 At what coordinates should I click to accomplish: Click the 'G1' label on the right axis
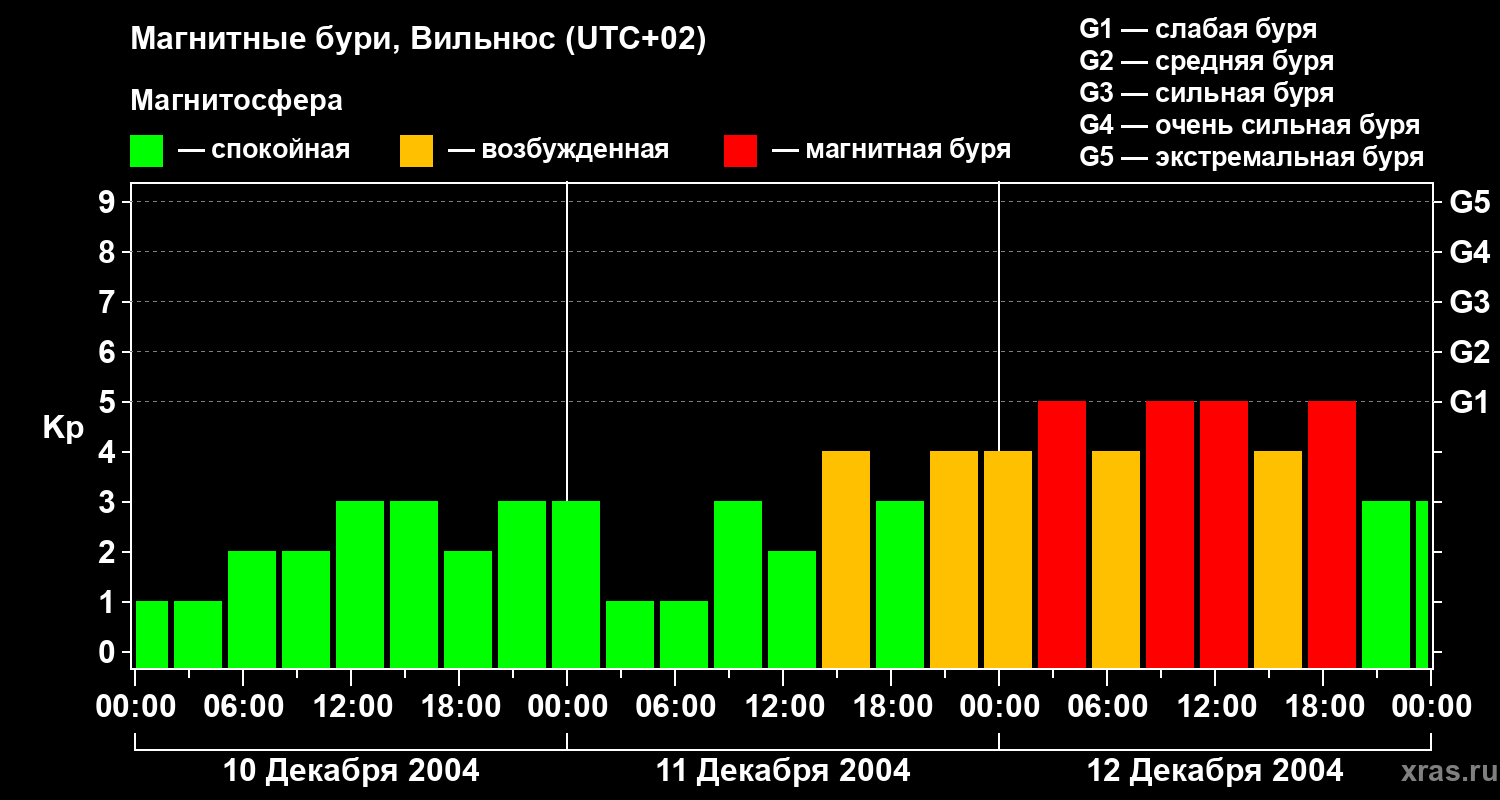pos(1469,402)
